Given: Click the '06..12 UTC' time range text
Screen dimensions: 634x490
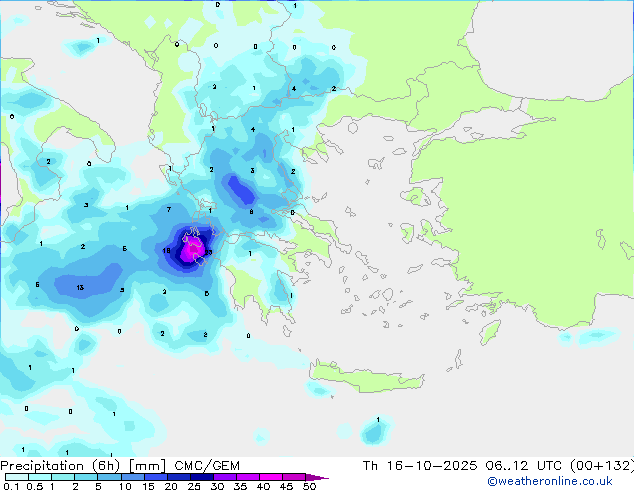Looking at the screenshot, I should [523, 466].
